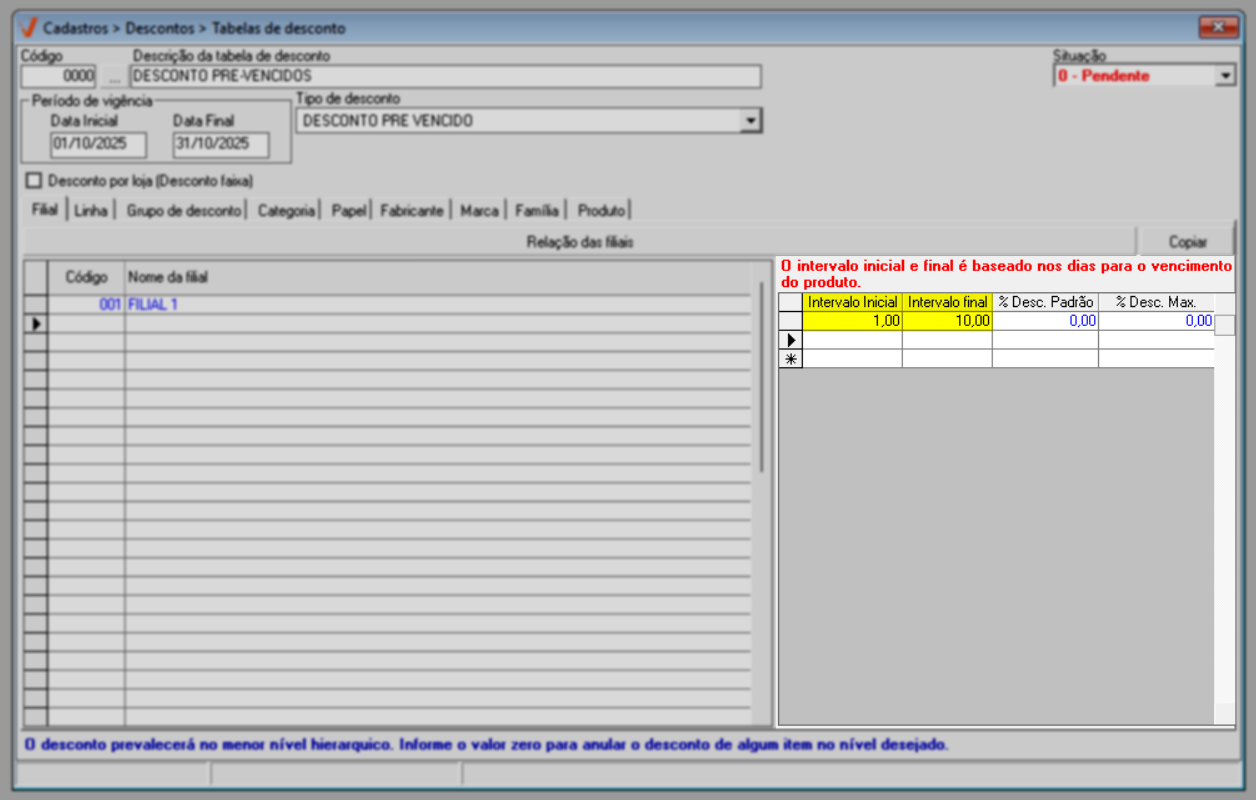Enable Desconto por loja checkbox
This screenshot has width=1256, height=800.
coord(35,181)
